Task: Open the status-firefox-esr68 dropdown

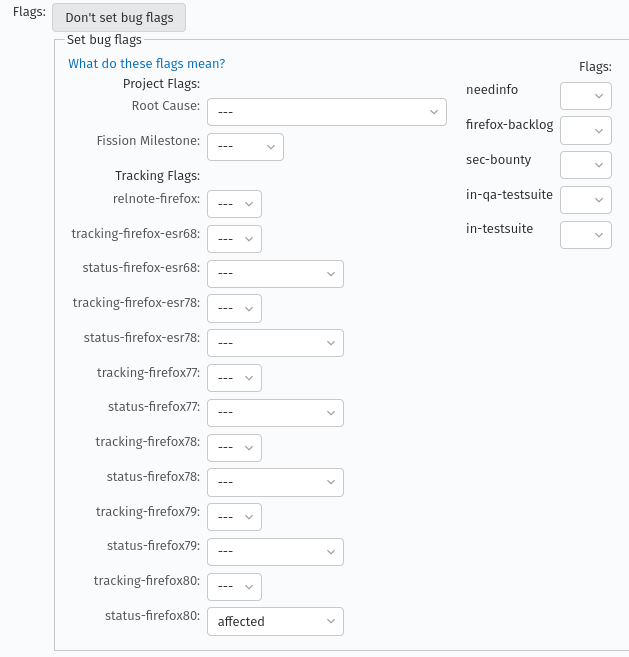Action: (275, 274)
